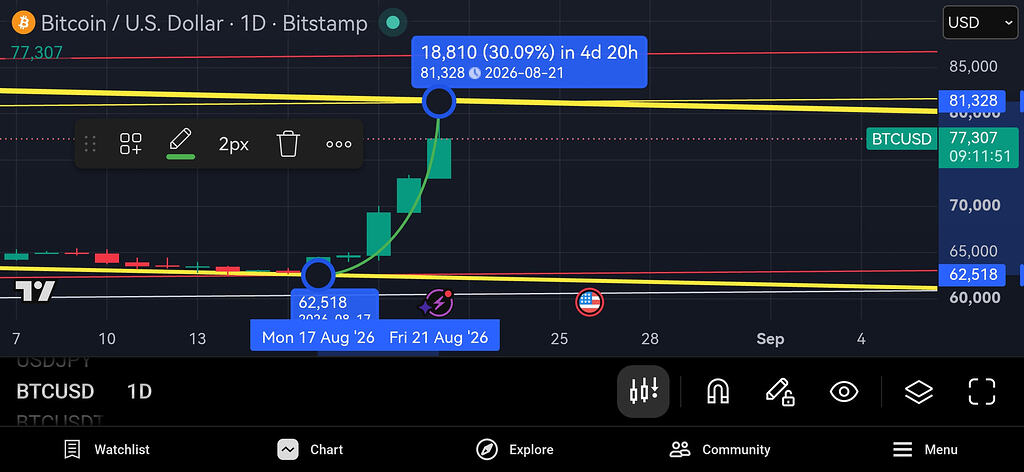Tap the BTCUSD price label tag
The height and width of the screenshot is (472, 1024).
point(901,138)
